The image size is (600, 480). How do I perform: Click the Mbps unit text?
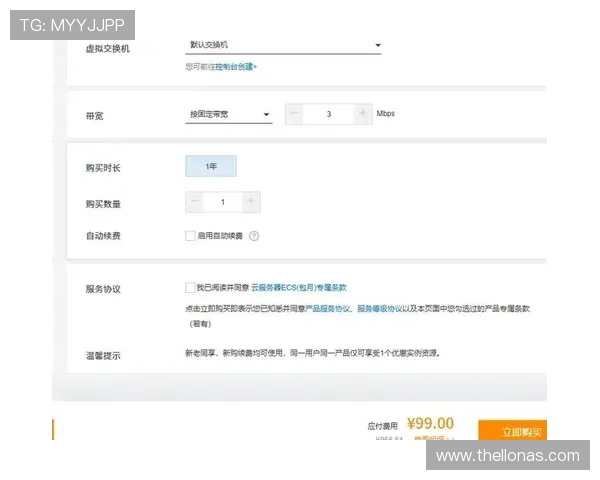(x=385, y=113)
